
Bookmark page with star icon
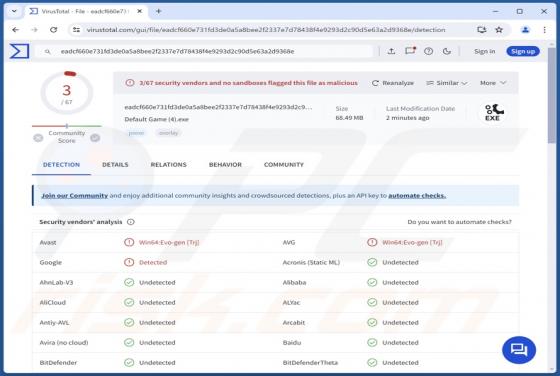499,30
